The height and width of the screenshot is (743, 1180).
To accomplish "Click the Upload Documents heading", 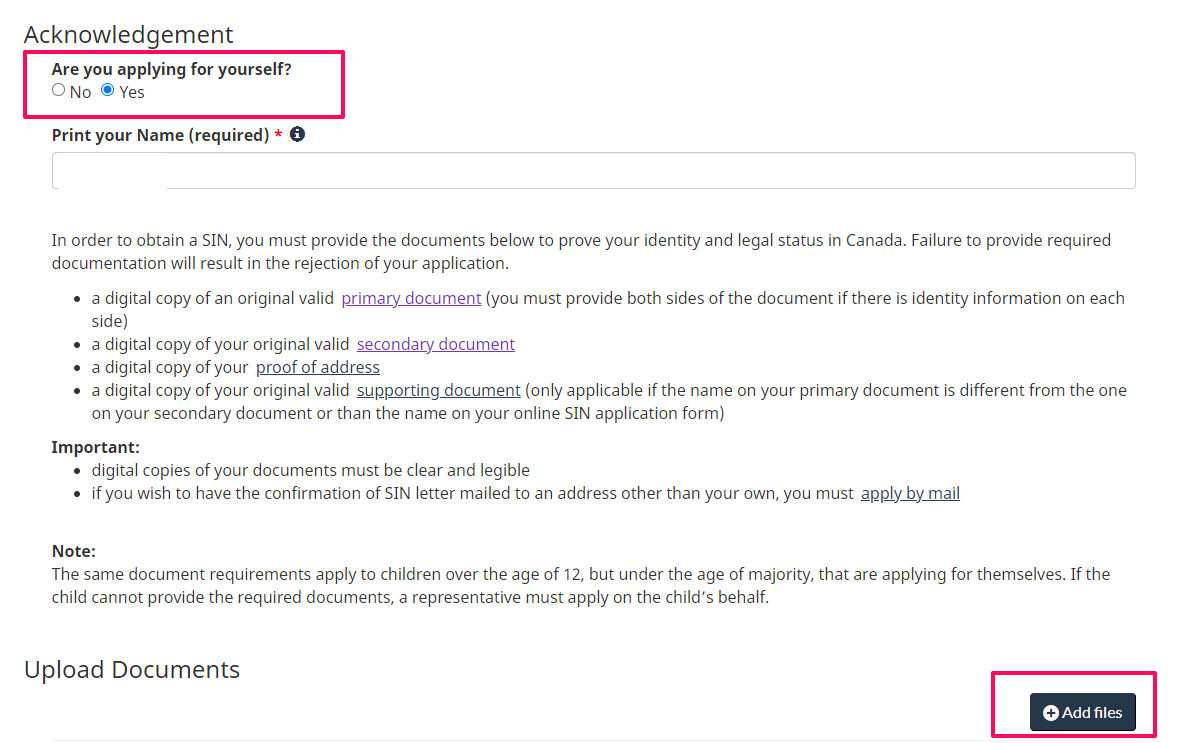I will pos(132,669).
